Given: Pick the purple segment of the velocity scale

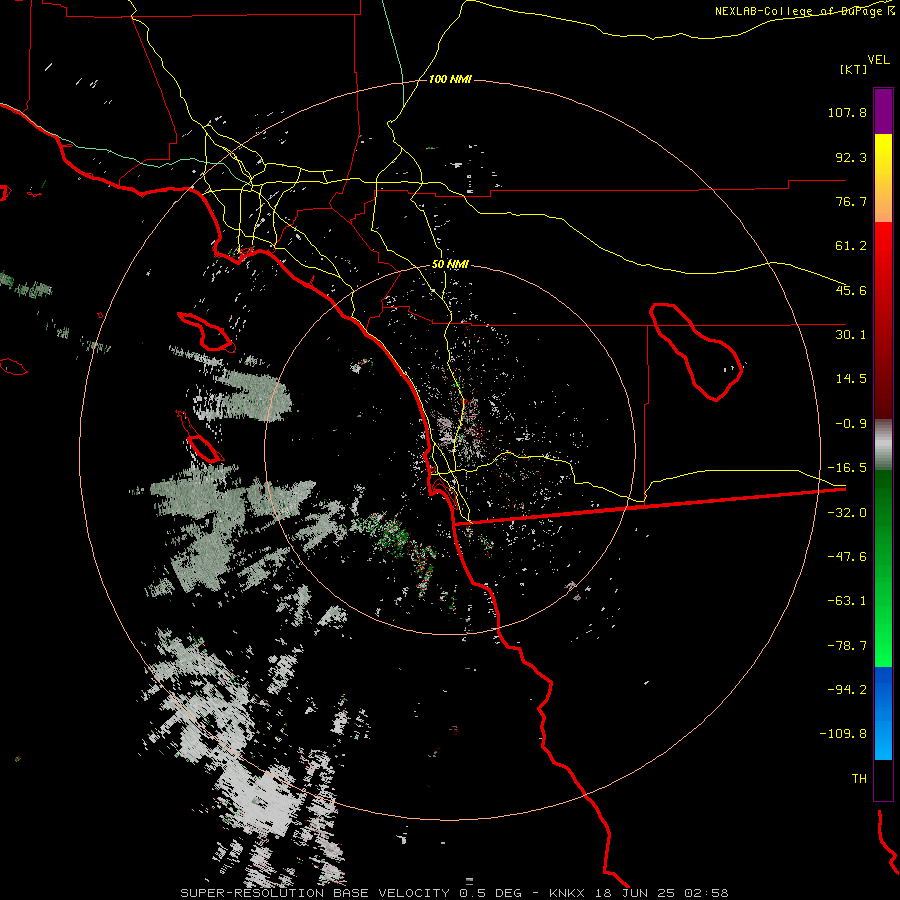Looking at the screenshot, I should pos(883,111).
